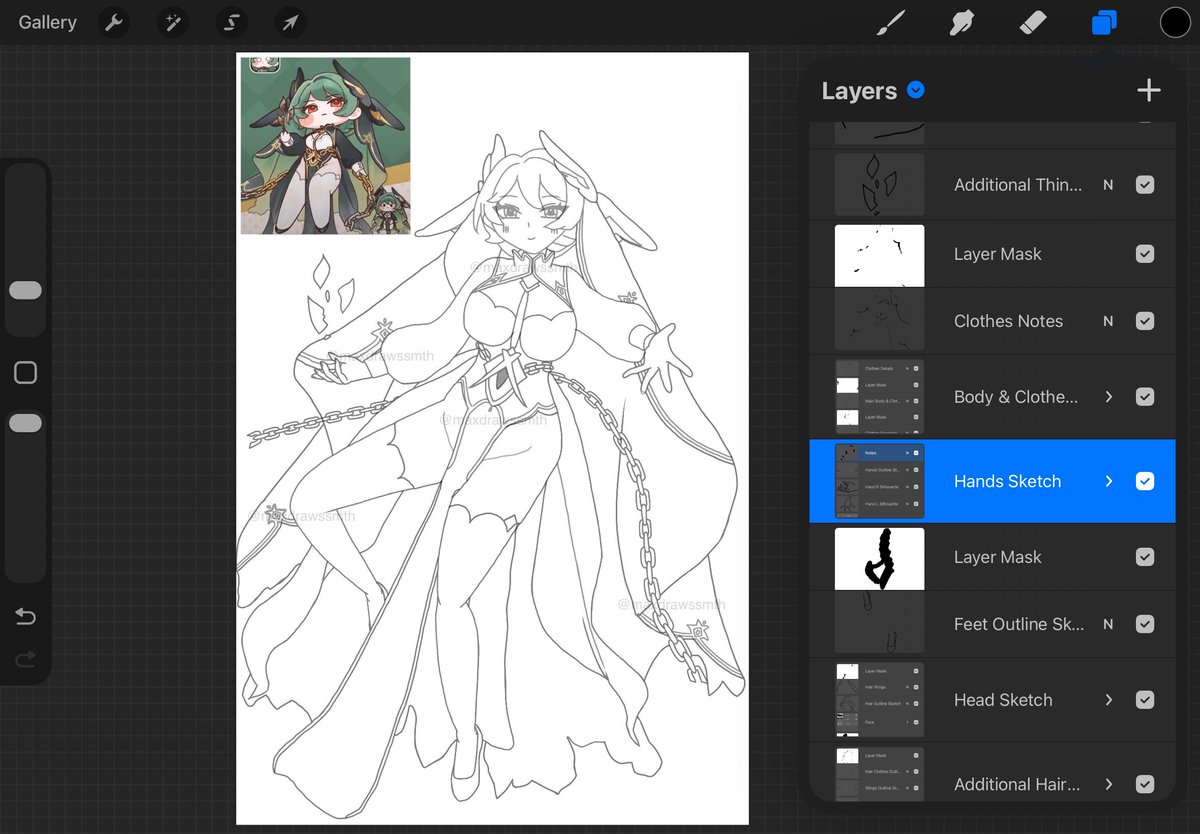This screenshot has width=1200, height=834.
Task: Click the 'Feet Outline Sk...' layer name
Action: tap(1019, 624)
